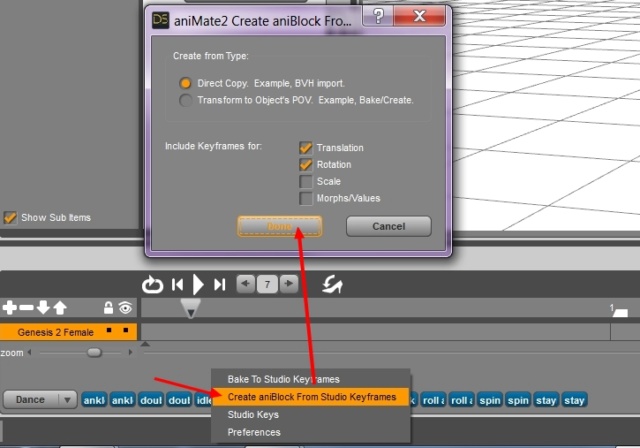Decrease zoom with the left zoom arrow

[29, 352]
